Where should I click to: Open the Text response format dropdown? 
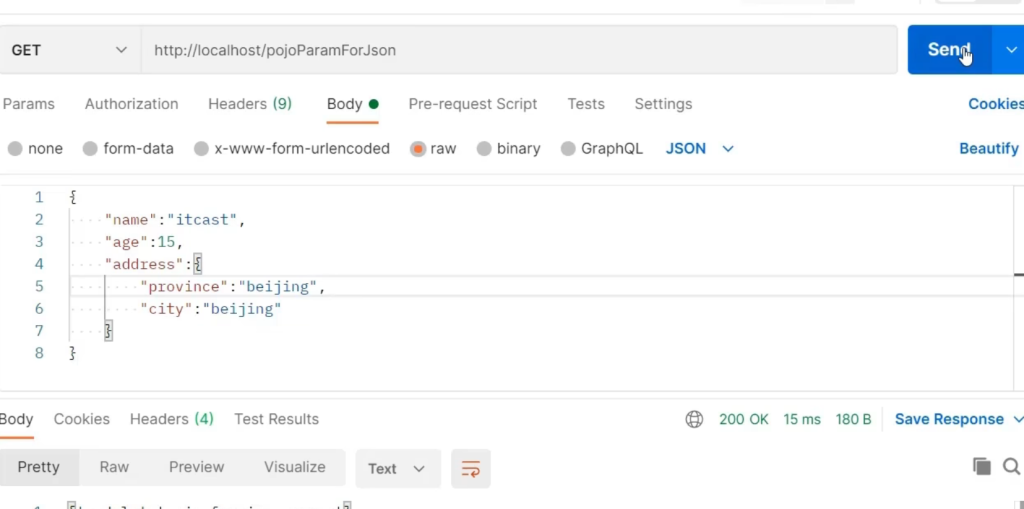(x=397, y=468)
